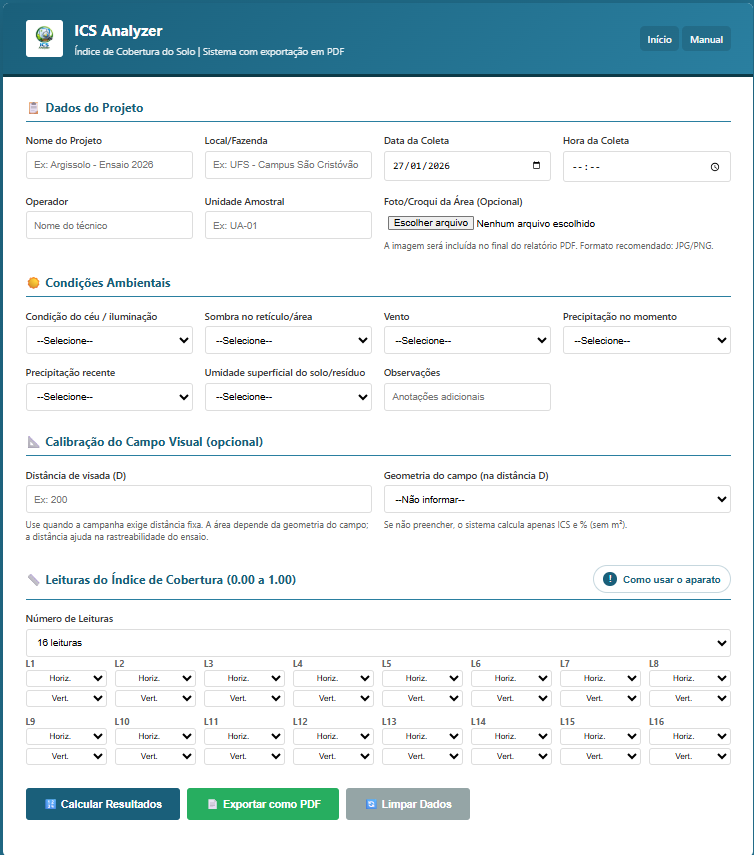Open the Manual page
Screen dimensions: 754x855
point(706,38)
